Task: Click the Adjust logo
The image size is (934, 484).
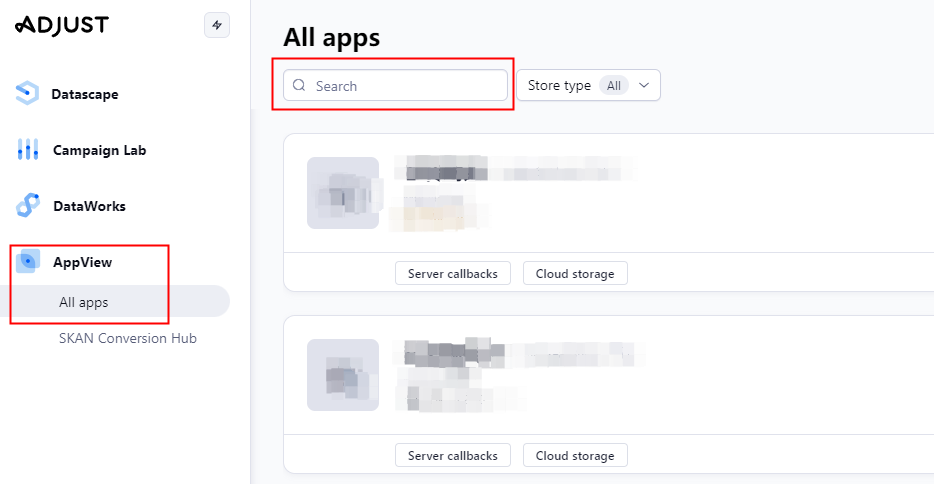Action: (x=62, y=25)
